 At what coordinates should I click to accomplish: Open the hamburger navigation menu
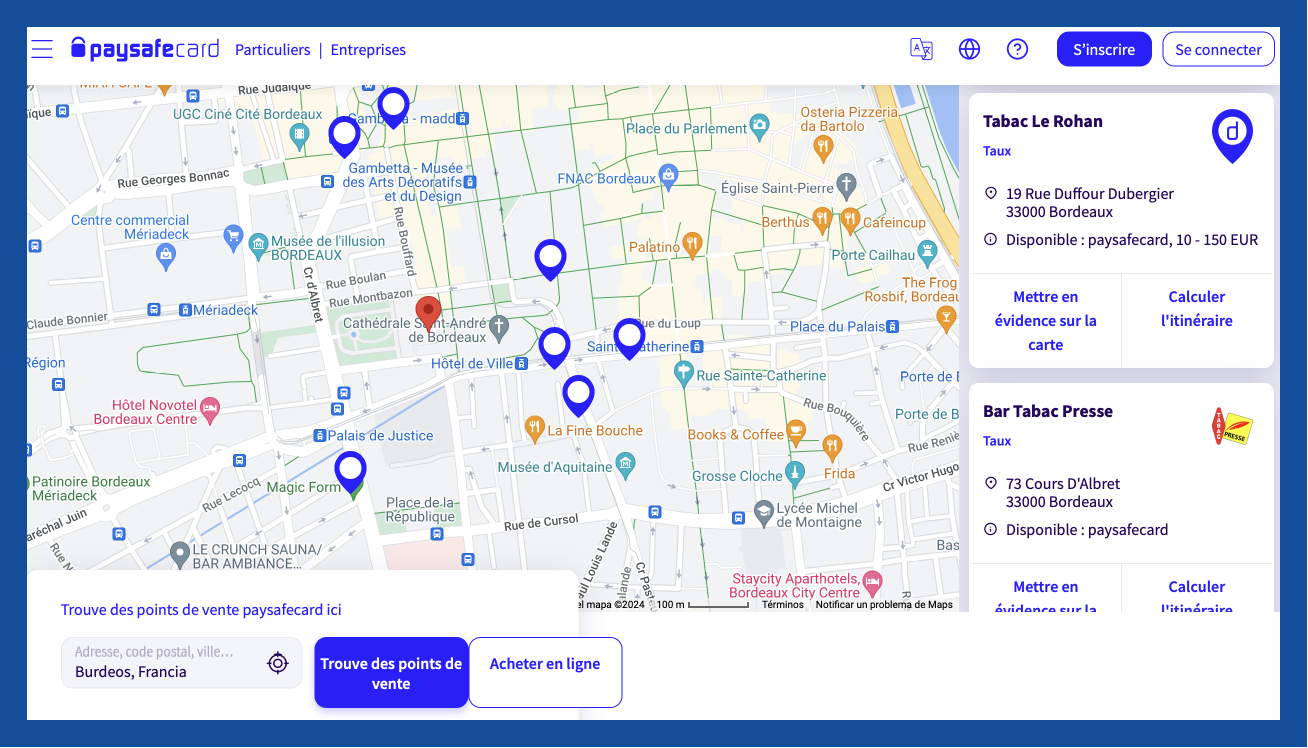pos(42,49)
